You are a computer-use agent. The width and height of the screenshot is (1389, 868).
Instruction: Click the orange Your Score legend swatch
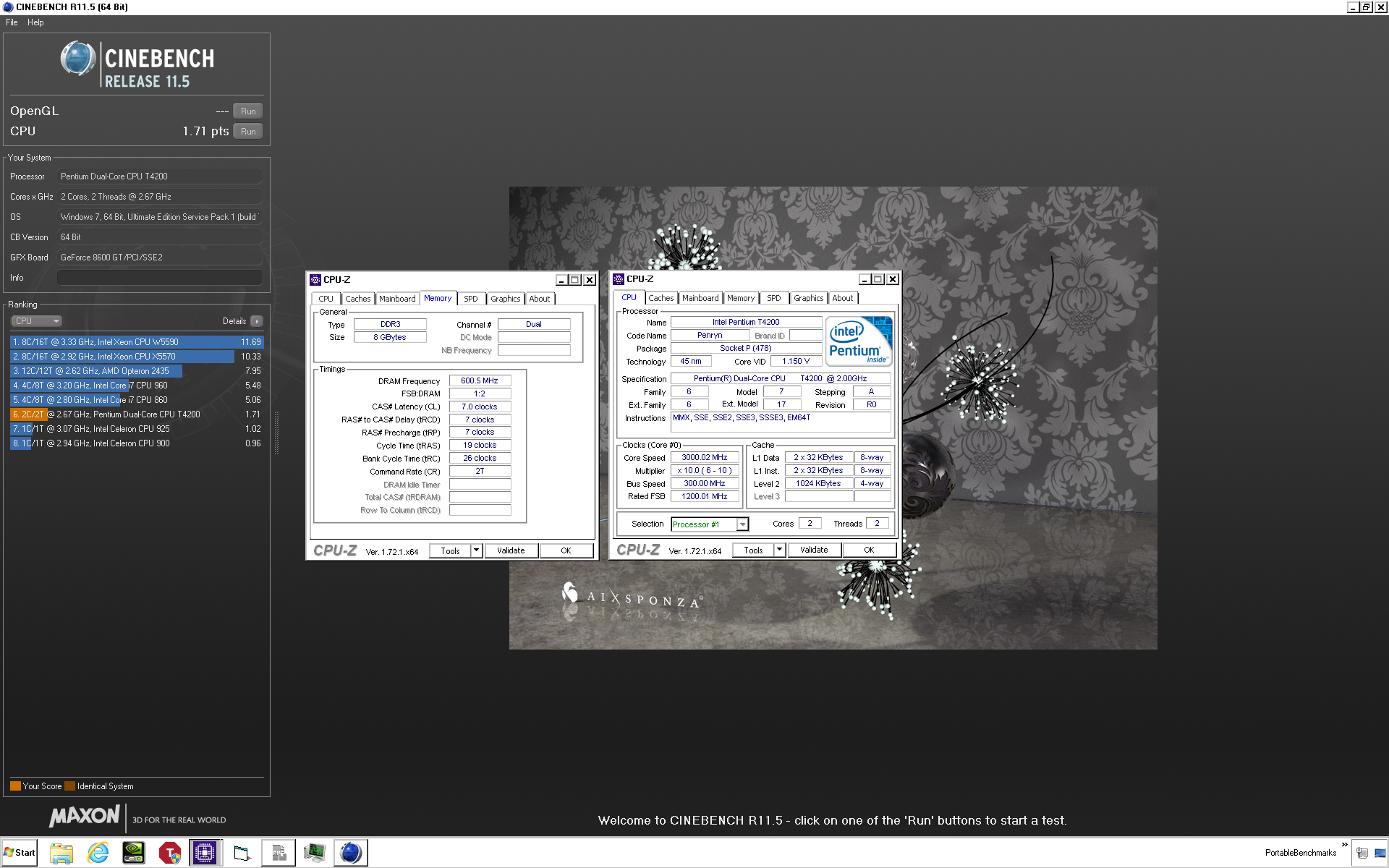click(x=15, y=786)
